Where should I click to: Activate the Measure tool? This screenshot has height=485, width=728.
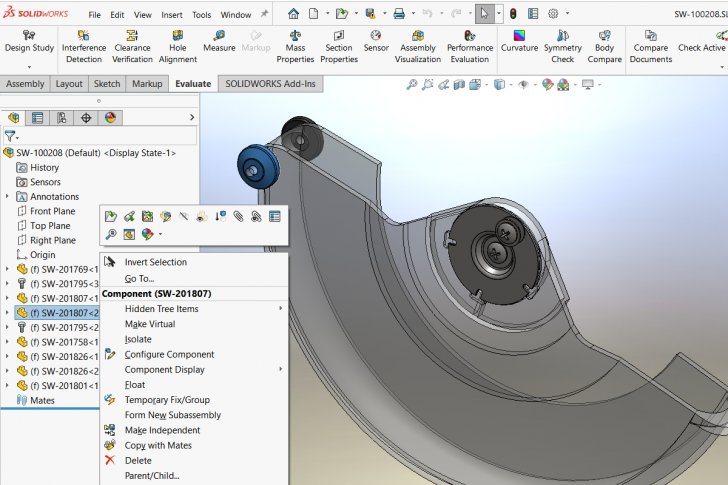(x=219, y=41)
